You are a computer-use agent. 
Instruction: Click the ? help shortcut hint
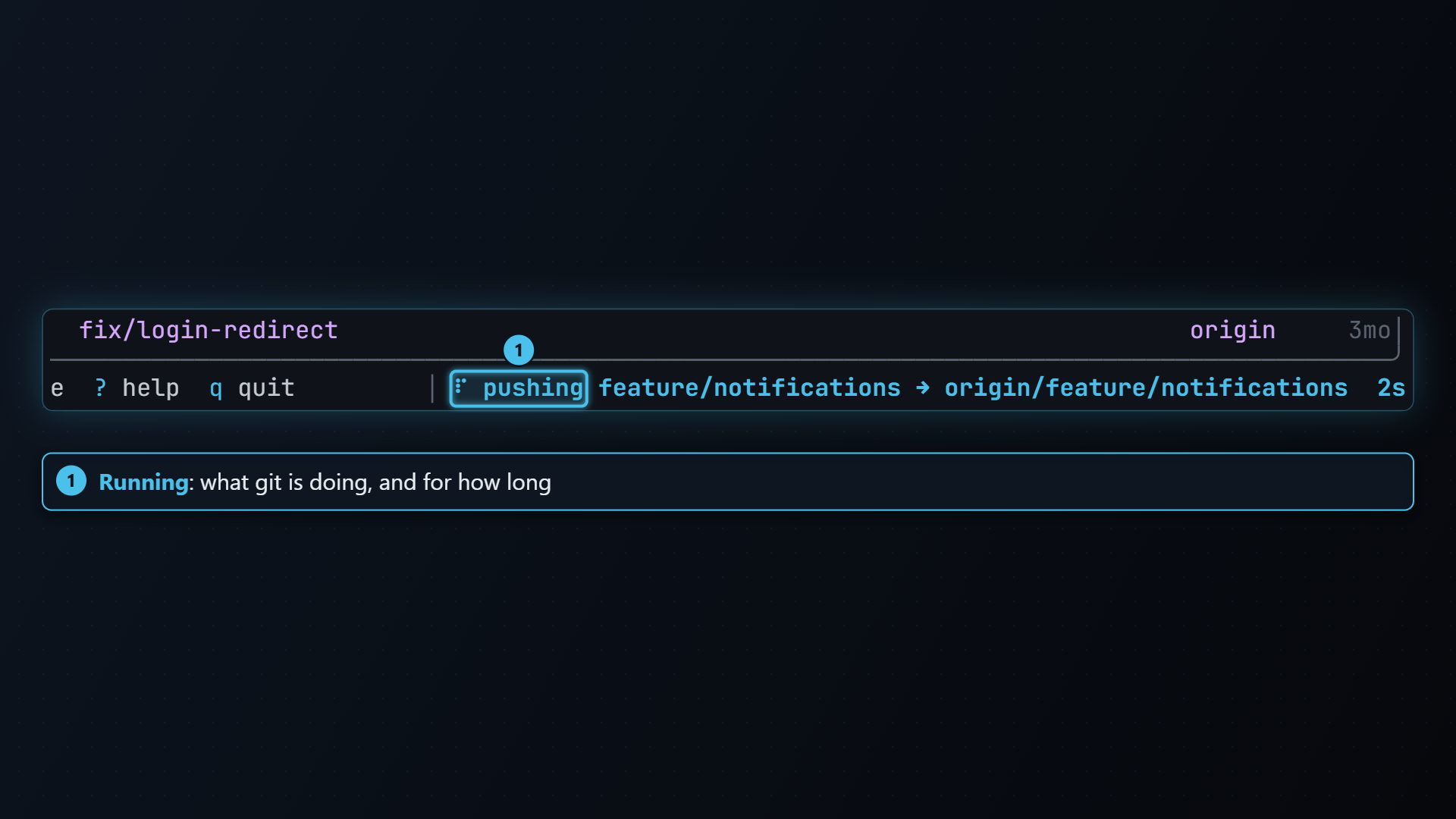point(137,388)
